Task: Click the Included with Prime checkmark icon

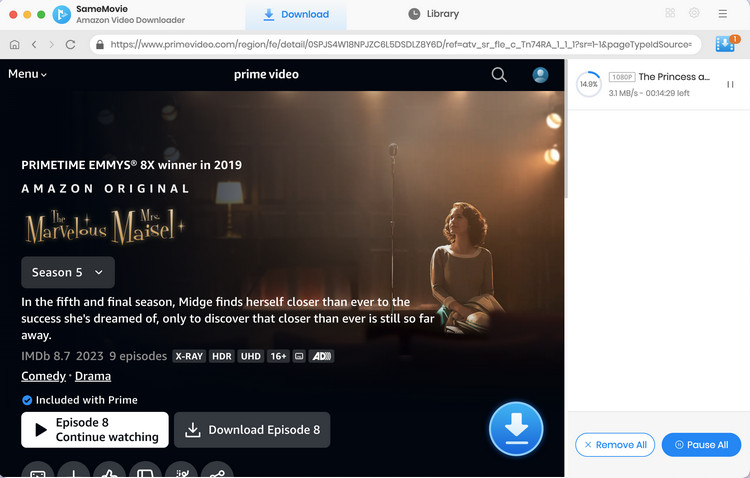Action: click(27, 400)
